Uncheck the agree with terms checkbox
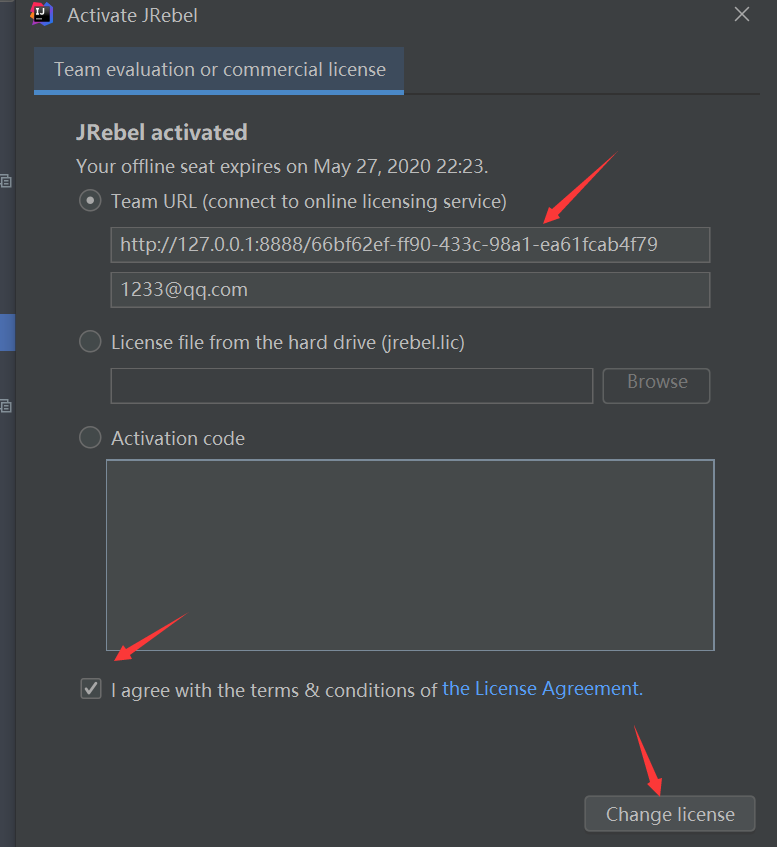The height and width of the screenshot is (847, 777). coord(91,689)
